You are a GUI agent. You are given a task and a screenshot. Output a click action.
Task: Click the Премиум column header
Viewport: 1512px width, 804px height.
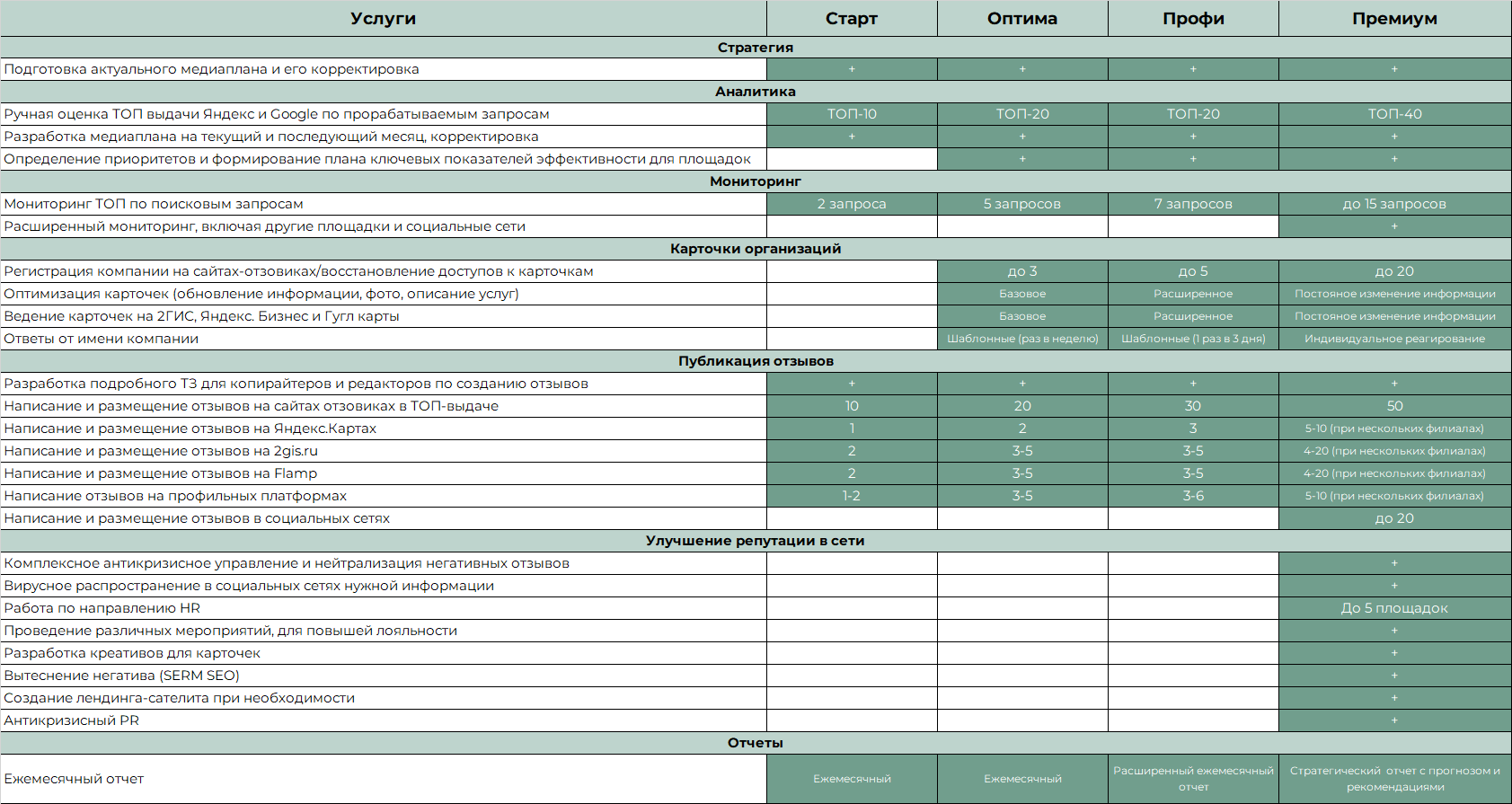(x=1393, y=19)
